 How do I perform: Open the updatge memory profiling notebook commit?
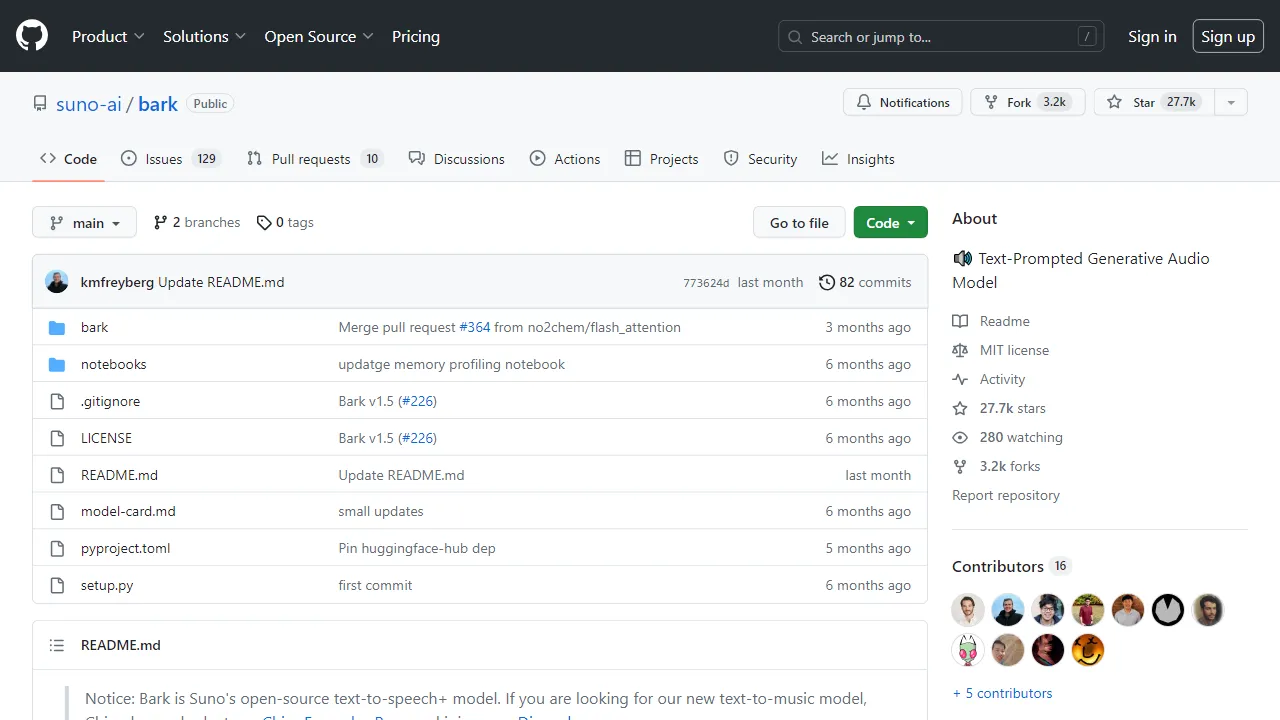click(x=452, y=364)
